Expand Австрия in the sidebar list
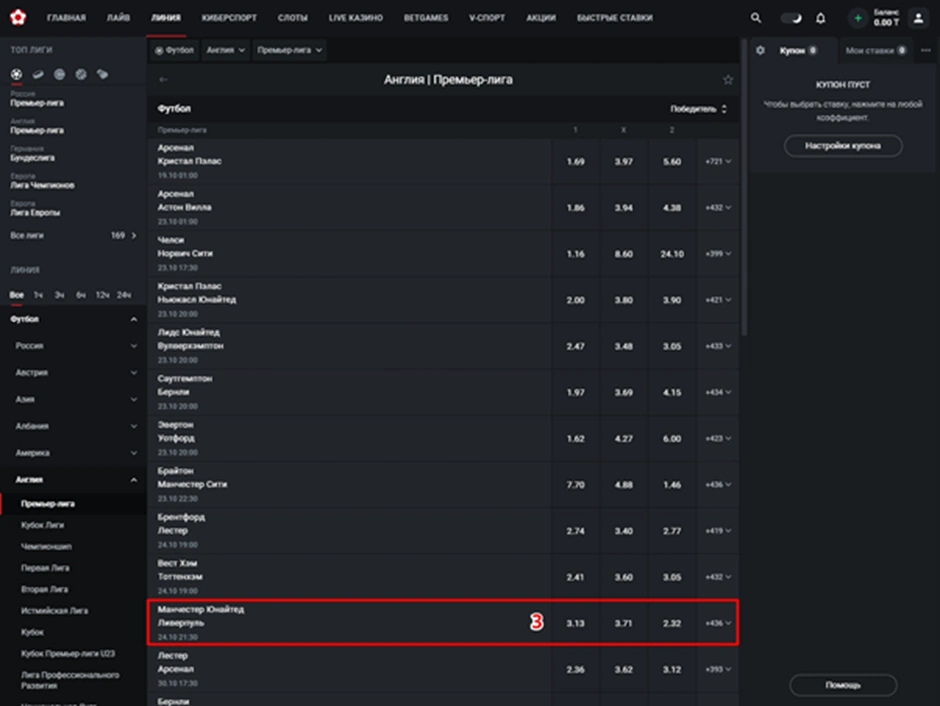The image size is (940, 706). pyautogui.click(x=134, y=373)
